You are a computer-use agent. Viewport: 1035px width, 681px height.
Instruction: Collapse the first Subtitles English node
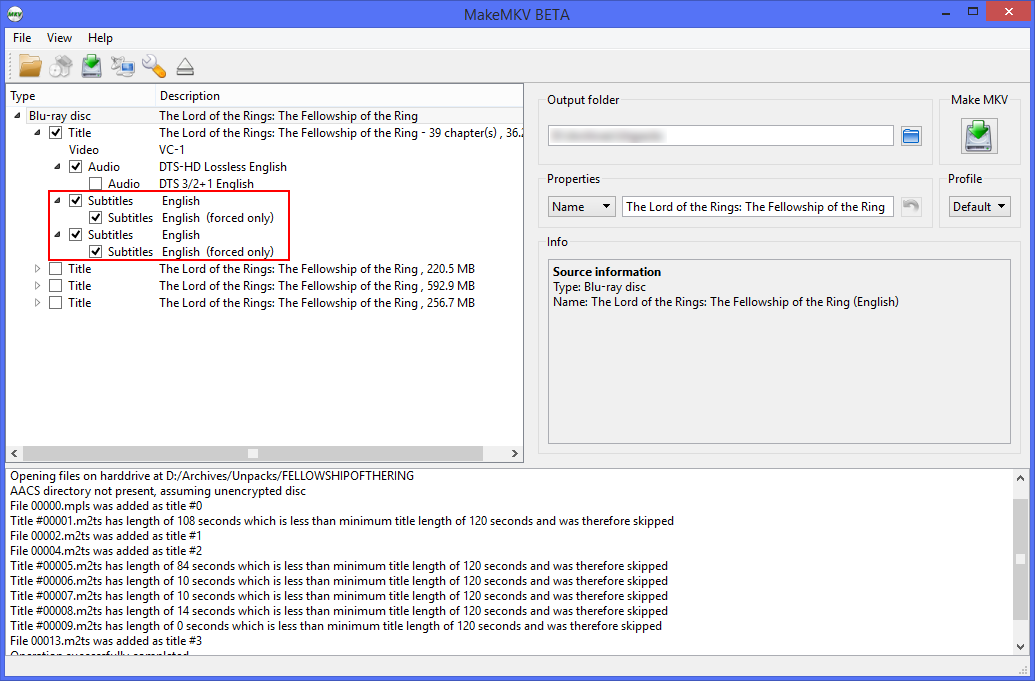[57, 201]
